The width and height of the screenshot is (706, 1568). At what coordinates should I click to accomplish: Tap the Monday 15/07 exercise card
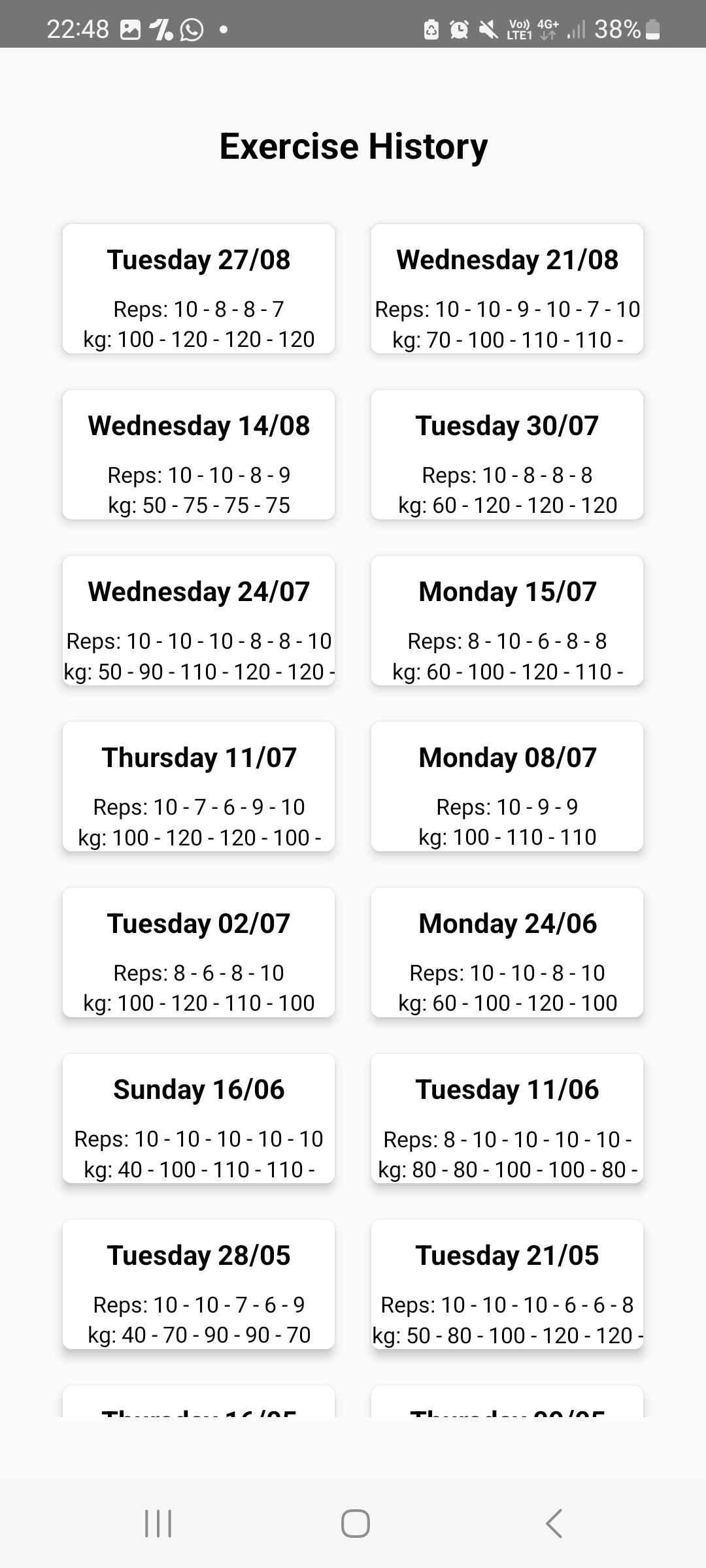[507, 621]
